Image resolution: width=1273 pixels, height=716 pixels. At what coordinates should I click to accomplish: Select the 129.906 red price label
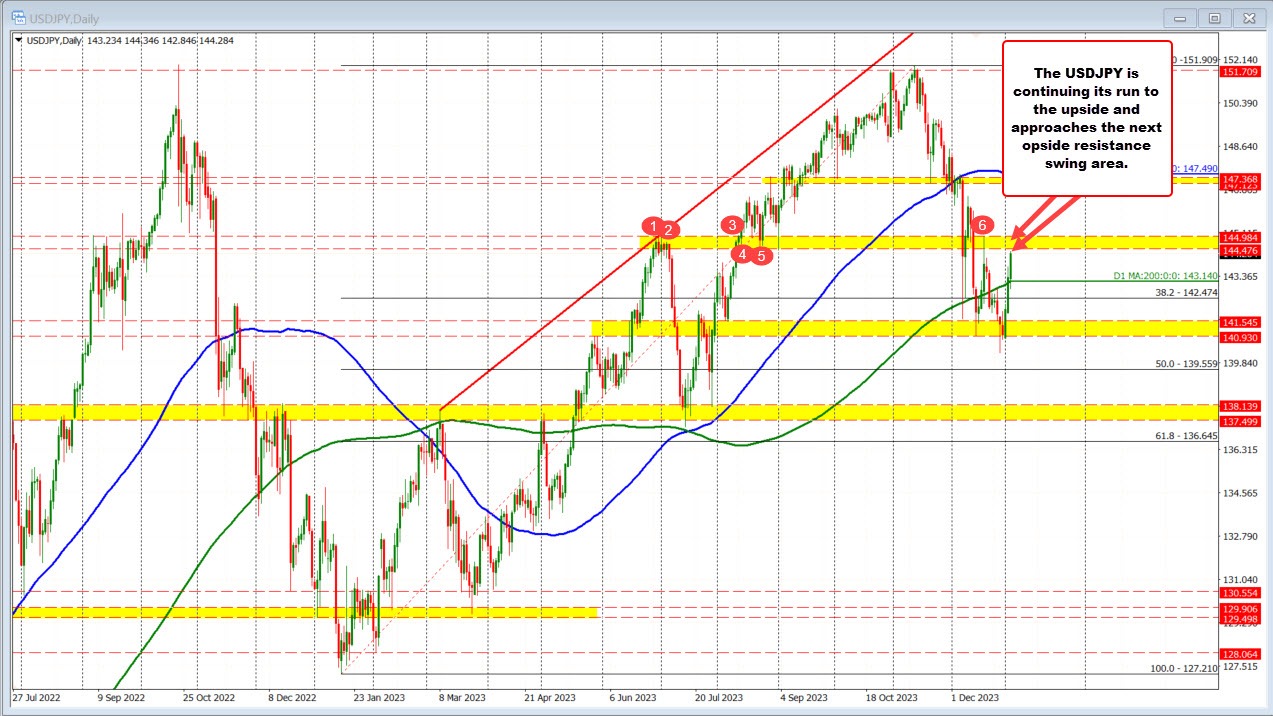pos(1239,608)
